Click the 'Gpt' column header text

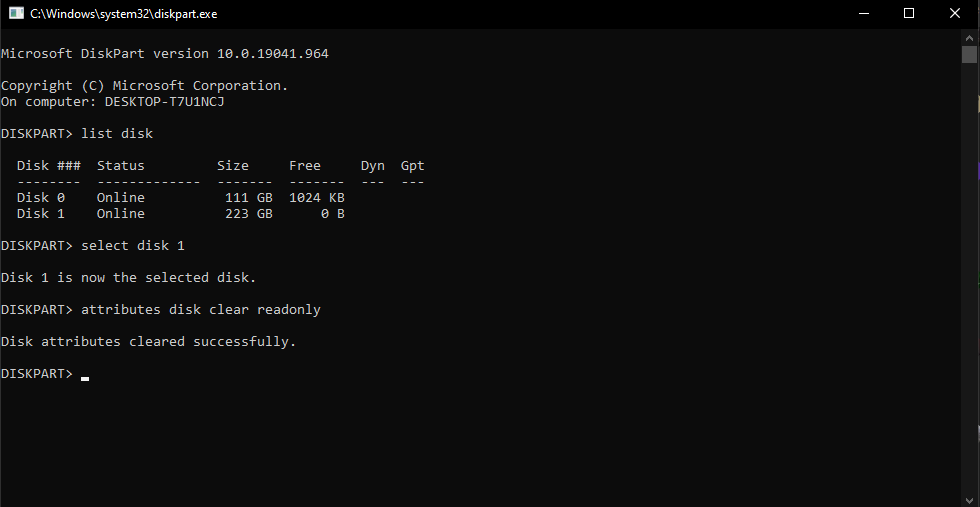(412, 166)
